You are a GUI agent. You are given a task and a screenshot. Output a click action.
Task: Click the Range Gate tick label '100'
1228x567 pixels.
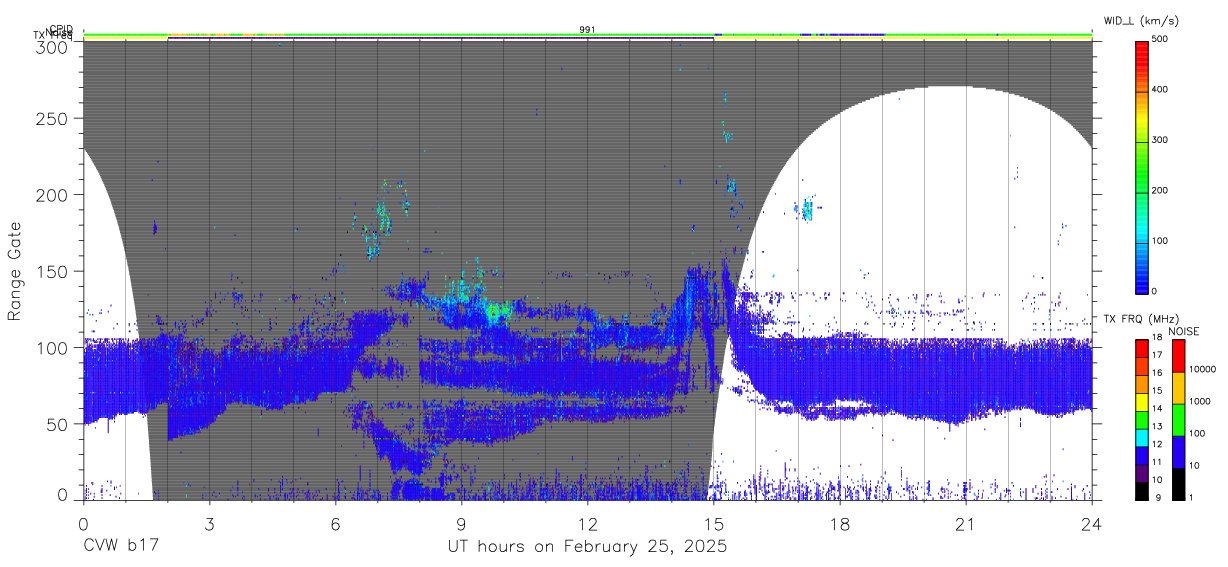55,348
